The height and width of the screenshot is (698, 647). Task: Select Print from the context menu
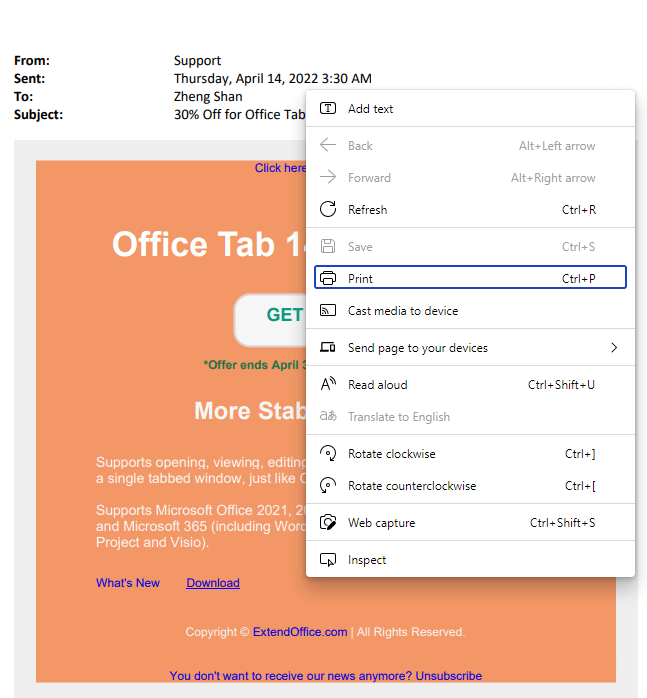pos(470,278)
